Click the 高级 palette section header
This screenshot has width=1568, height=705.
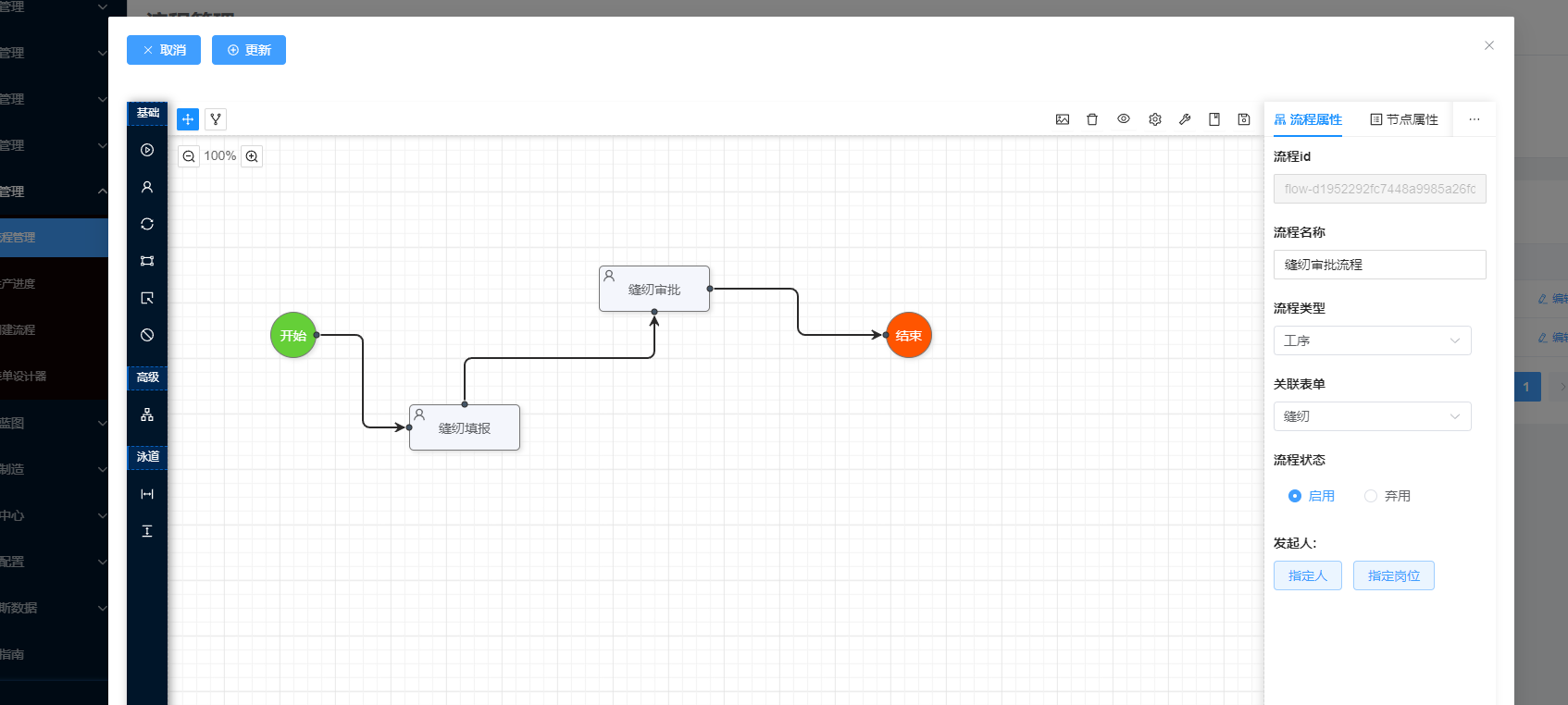click(147, 377)
